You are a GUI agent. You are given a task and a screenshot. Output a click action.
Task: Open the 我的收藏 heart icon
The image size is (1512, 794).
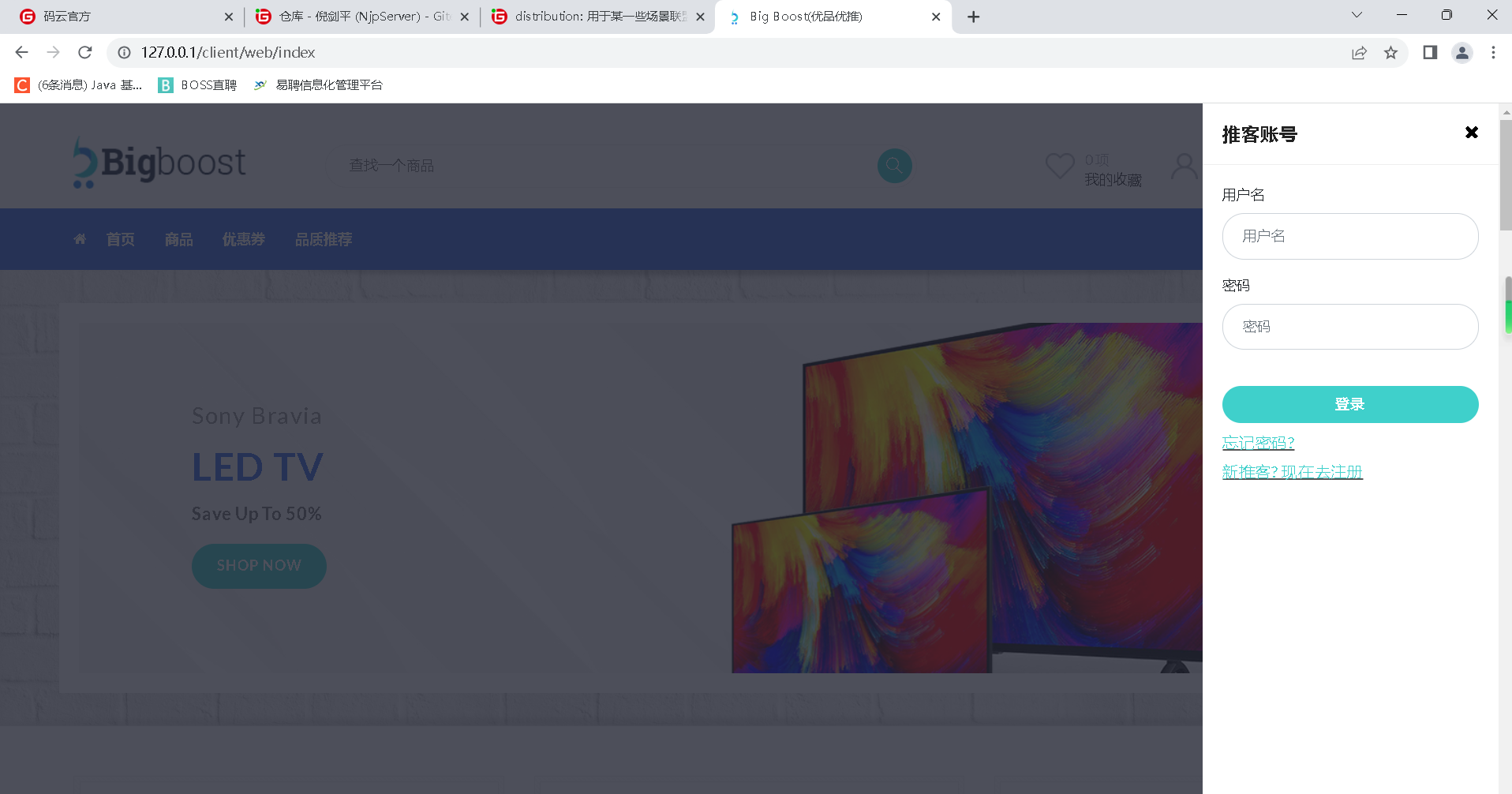[x=1060, y=166]
